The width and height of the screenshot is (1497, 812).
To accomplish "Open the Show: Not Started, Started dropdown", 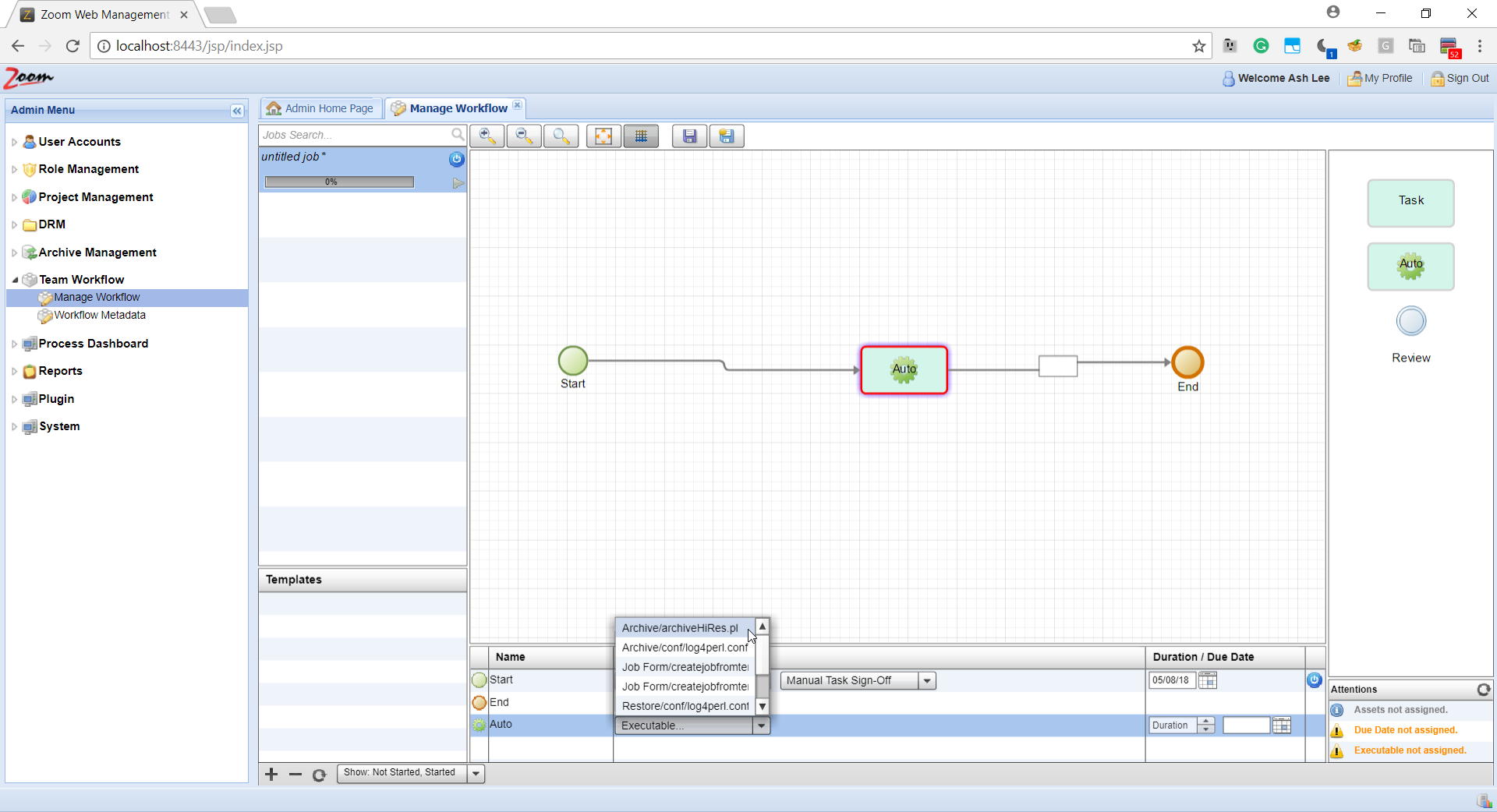I will [x=476, y=773].
